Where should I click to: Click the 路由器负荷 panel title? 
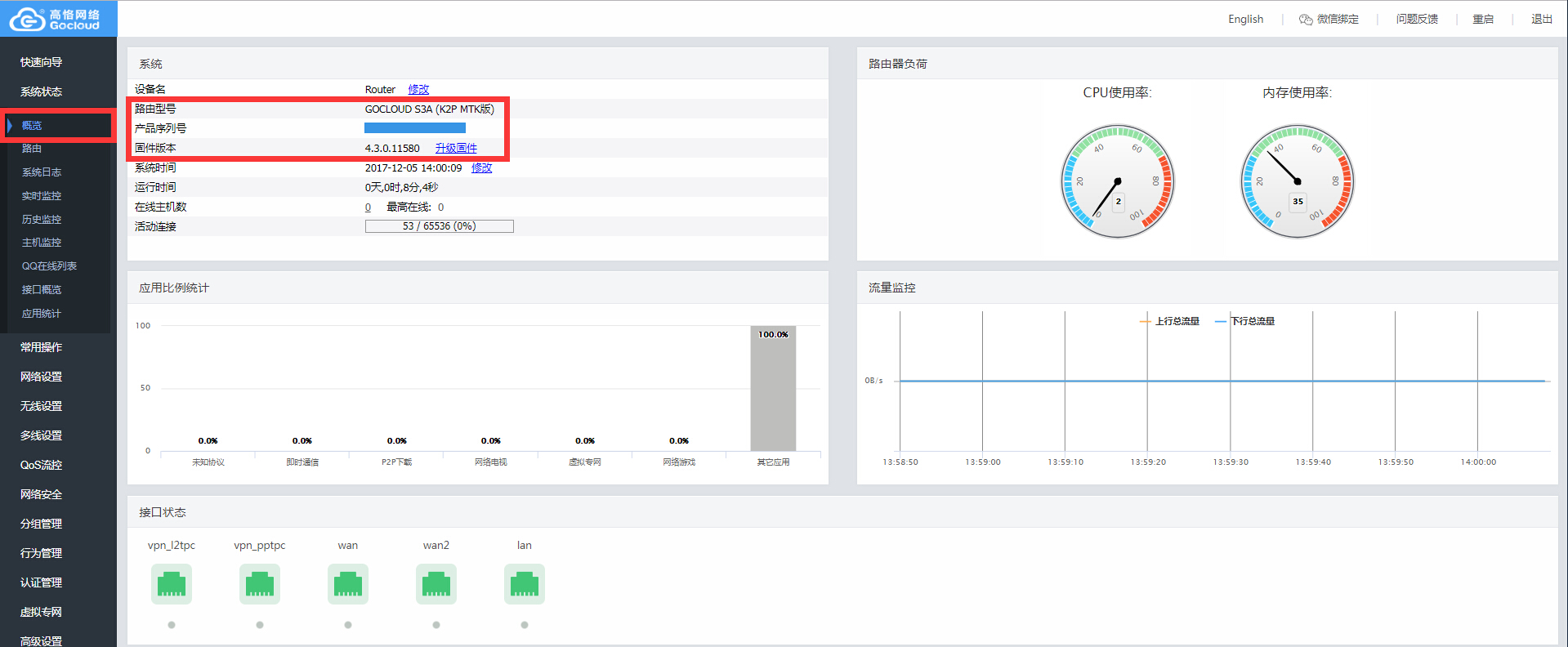(898, 64)
